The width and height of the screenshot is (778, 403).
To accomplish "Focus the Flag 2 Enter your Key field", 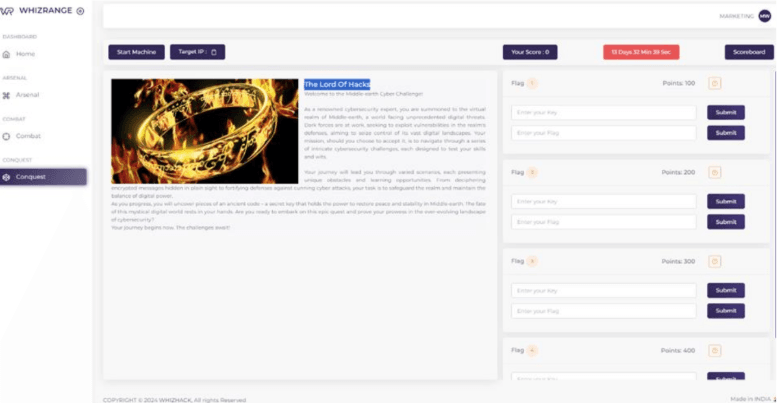I will pyautogui.click(x=604, y=202).
